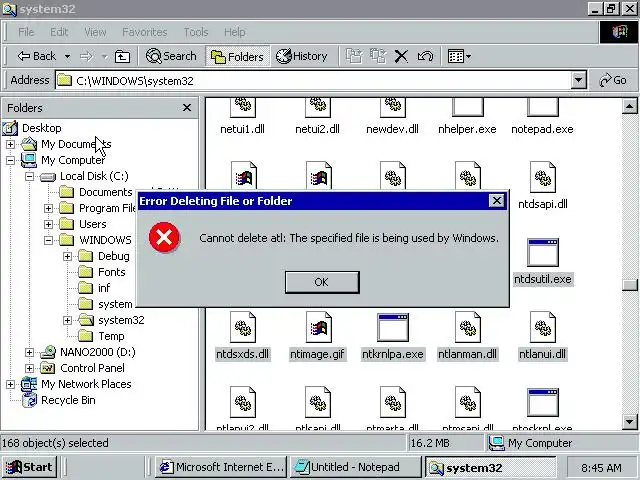Viewport: 640px width, 480px height.
Task: Click the Forward arrow button
Action: coord(86,56)
